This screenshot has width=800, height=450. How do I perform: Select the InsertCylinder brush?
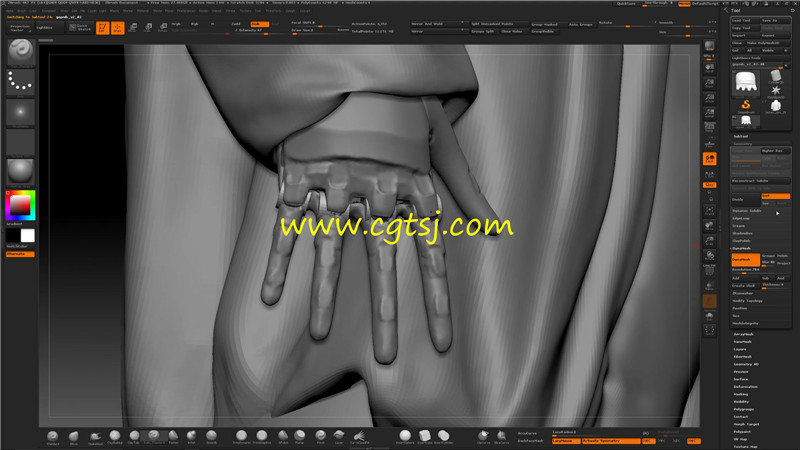tap(443, 437)
